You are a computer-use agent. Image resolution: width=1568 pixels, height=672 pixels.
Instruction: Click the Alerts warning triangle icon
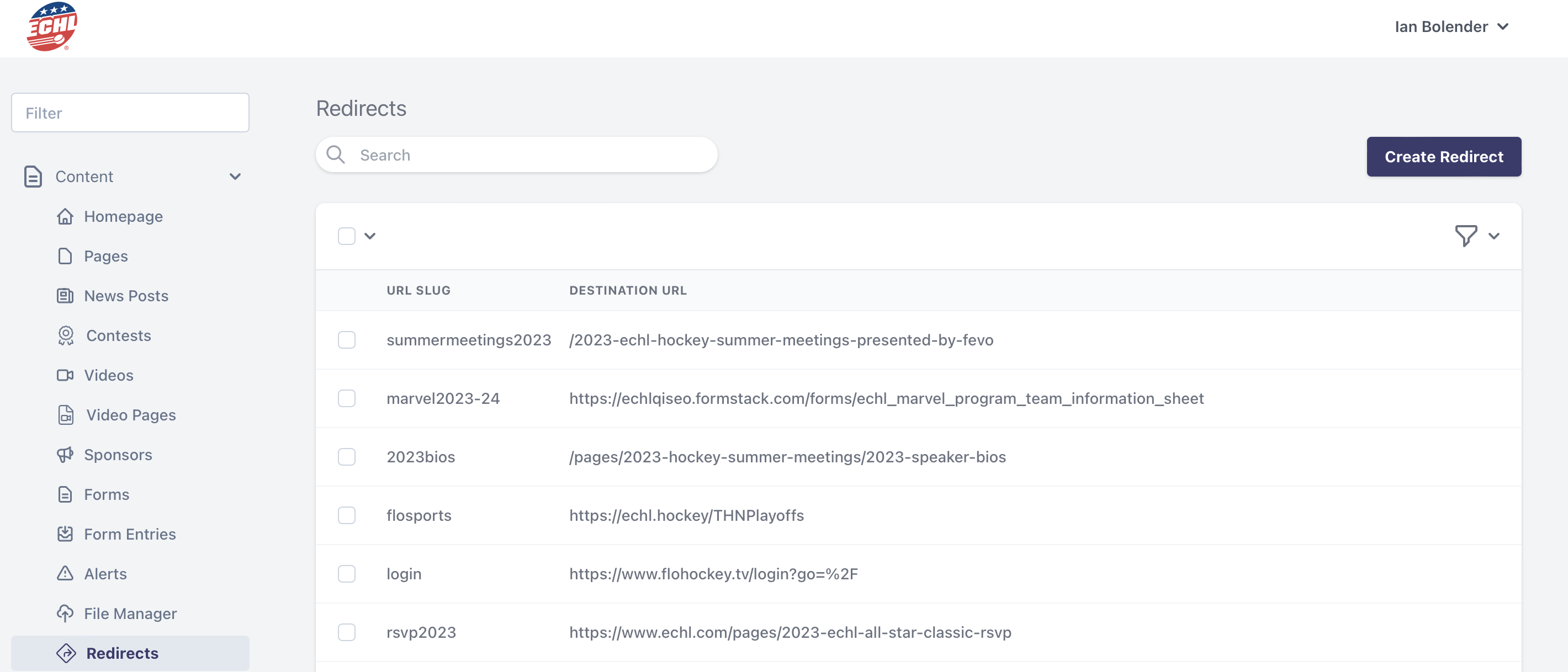tap(65, 573)
